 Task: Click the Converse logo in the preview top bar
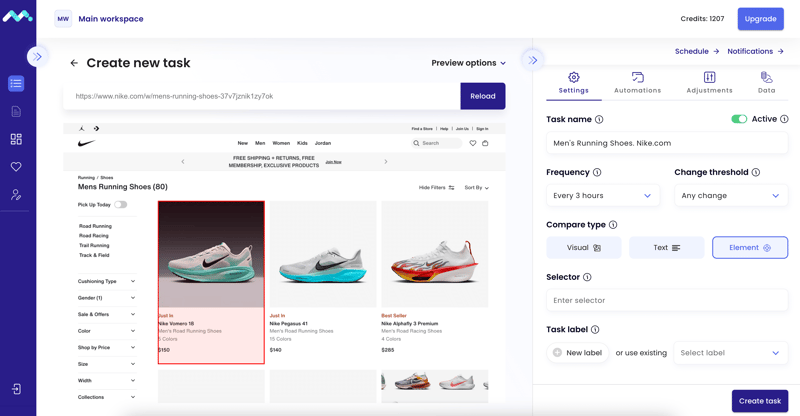pyautogui.click(x=96, y=129)
